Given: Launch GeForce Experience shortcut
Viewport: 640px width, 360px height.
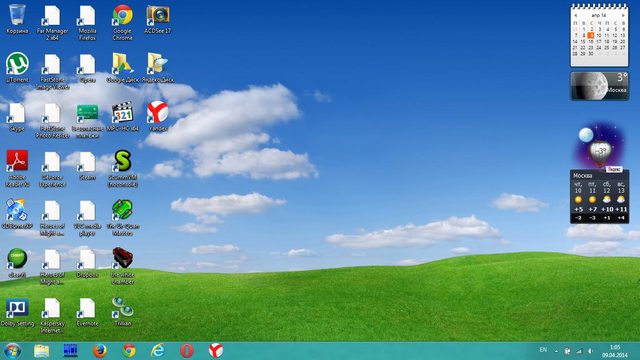Looking at the screenshot, I should click(x=52, y=169).
